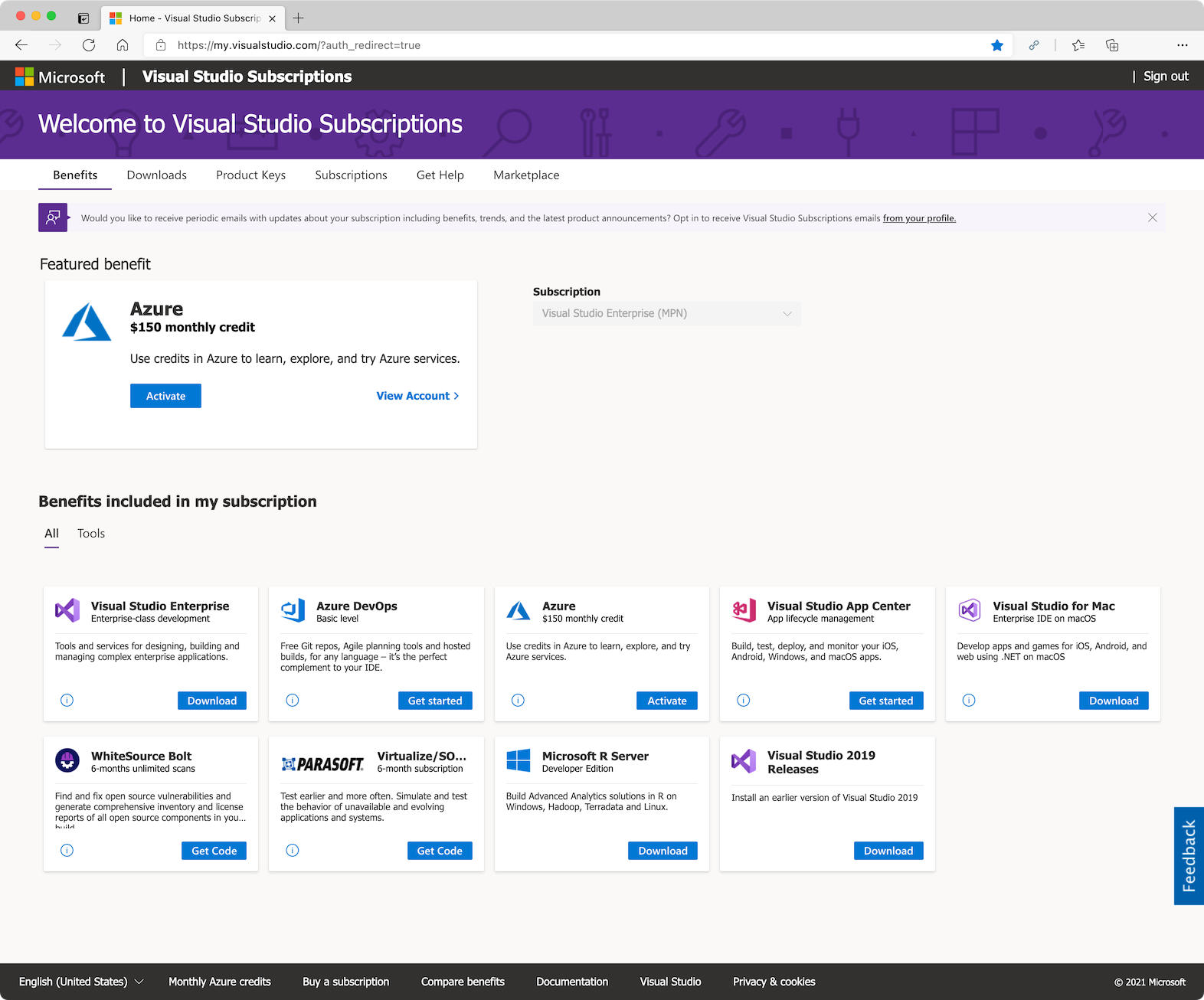Switch to the Downloads tab
Image resolution: width=1204 pixels, height=1000 pixels.
(x=156, y=175)
